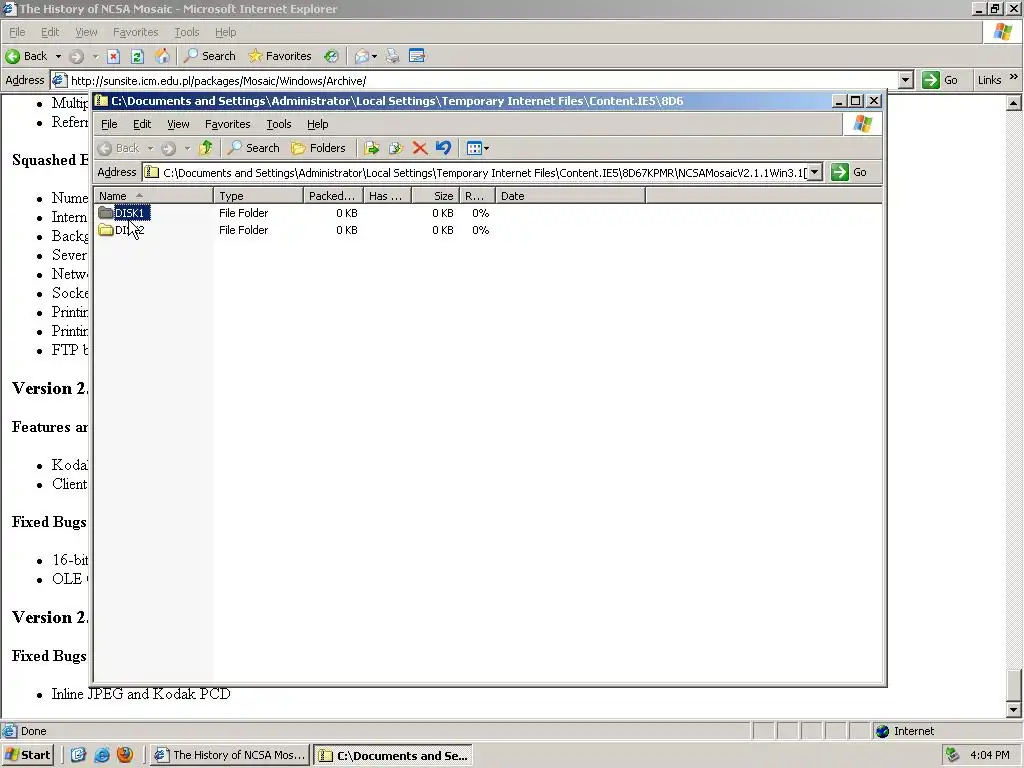Click Search in Internet Explorer toolbar

(x=210, y=56)
